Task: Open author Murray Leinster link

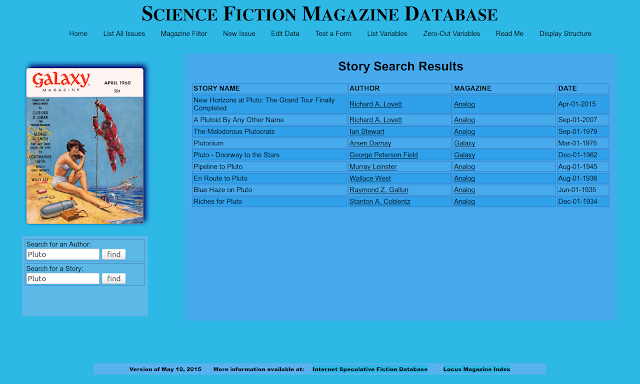Action: [373, 166]
